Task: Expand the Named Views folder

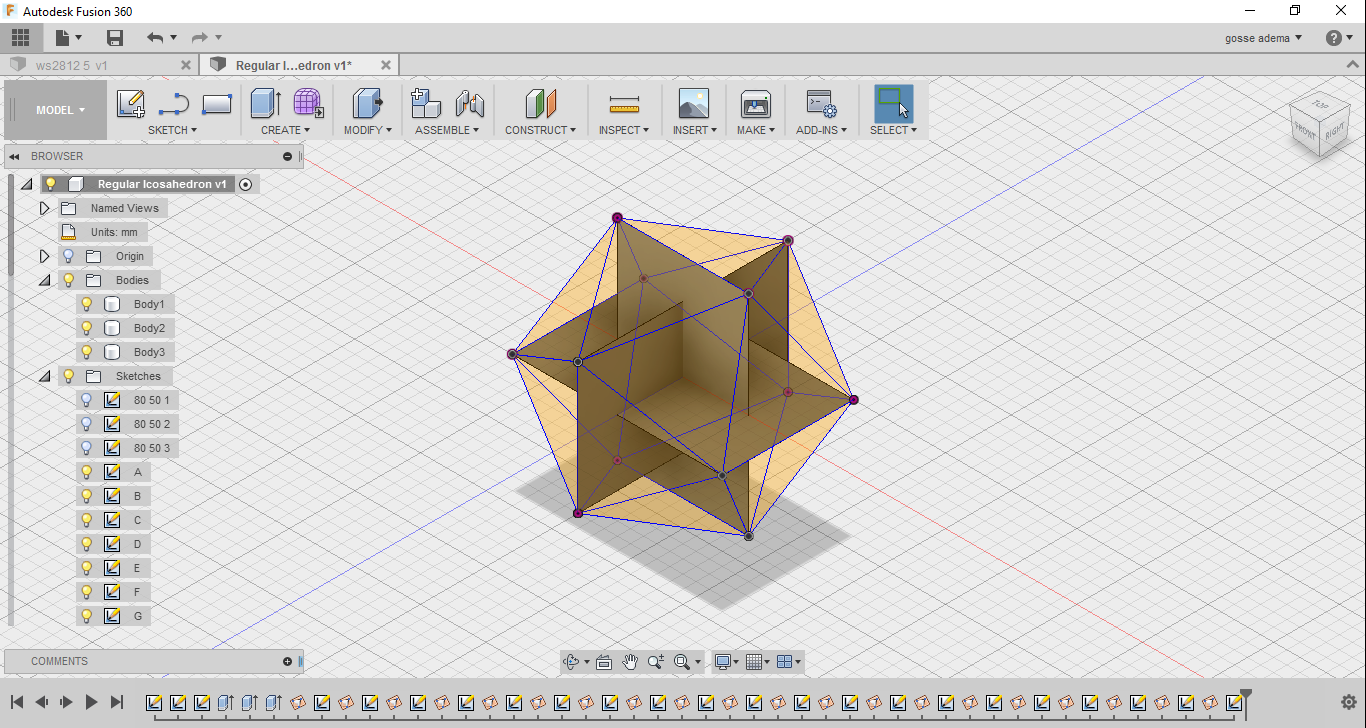Action: 44,208
